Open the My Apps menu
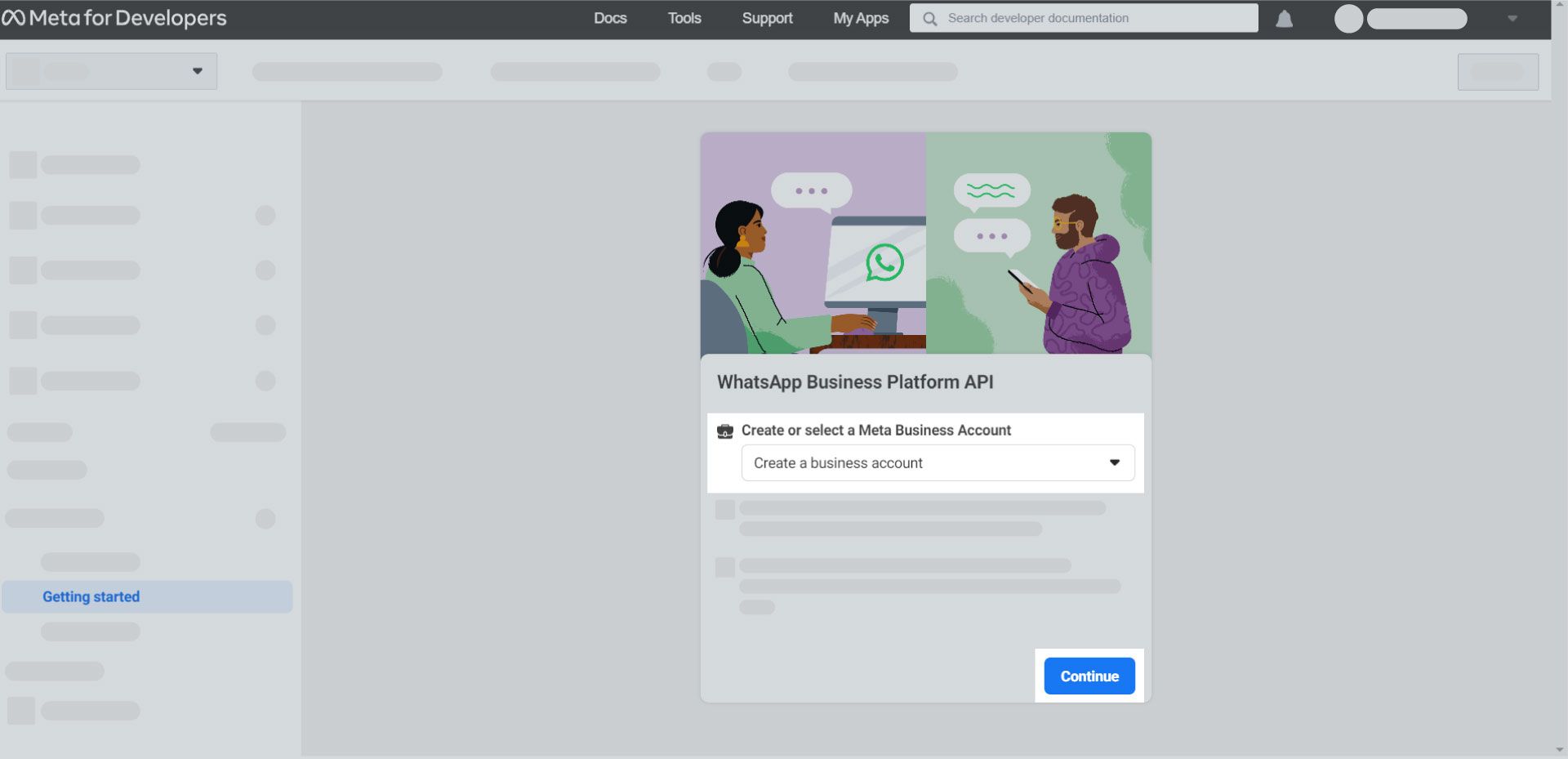 tap(860, 17)
